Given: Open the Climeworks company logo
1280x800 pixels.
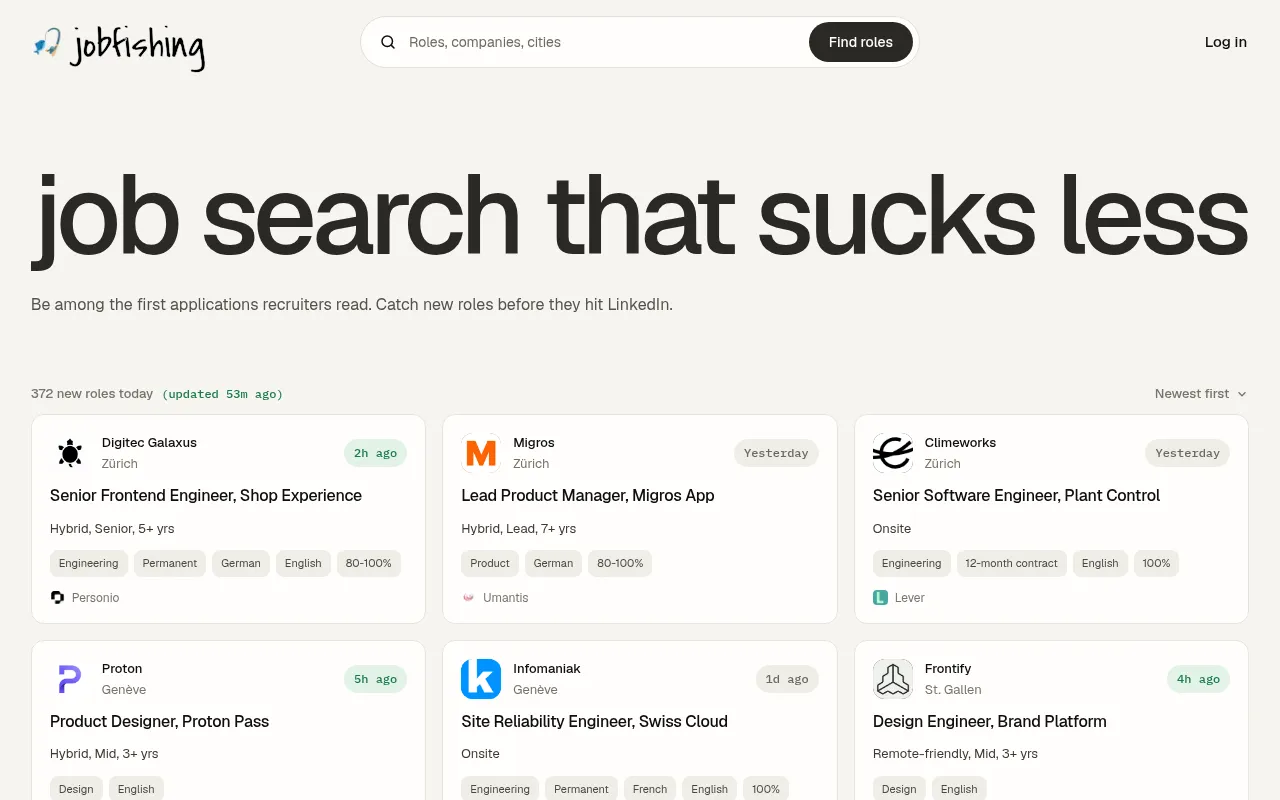Looking at the screenshot, I should [x=893, y=453].
